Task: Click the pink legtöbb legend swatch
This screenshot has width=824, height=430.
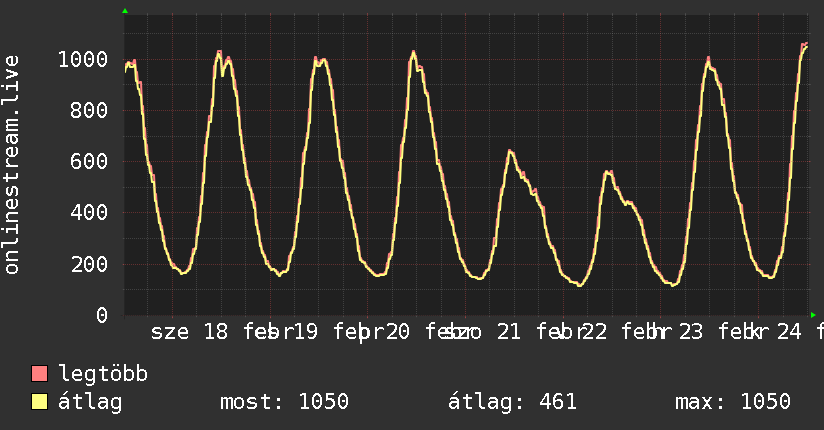Action: (39, 373)
